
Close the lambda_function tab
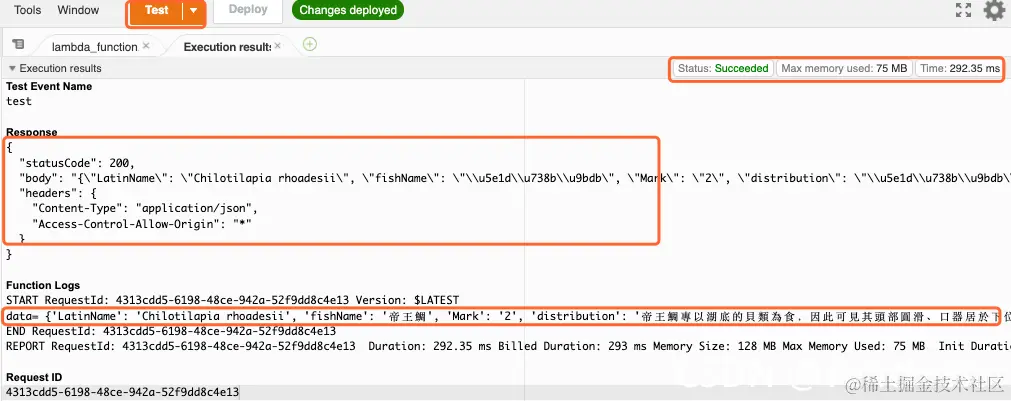[146, 46]
